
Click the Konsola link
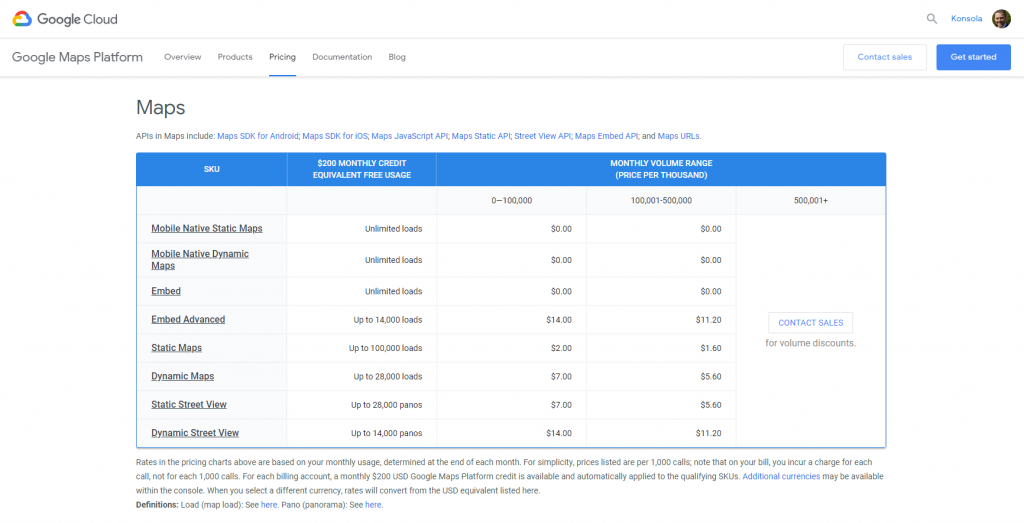click(967, 19)
